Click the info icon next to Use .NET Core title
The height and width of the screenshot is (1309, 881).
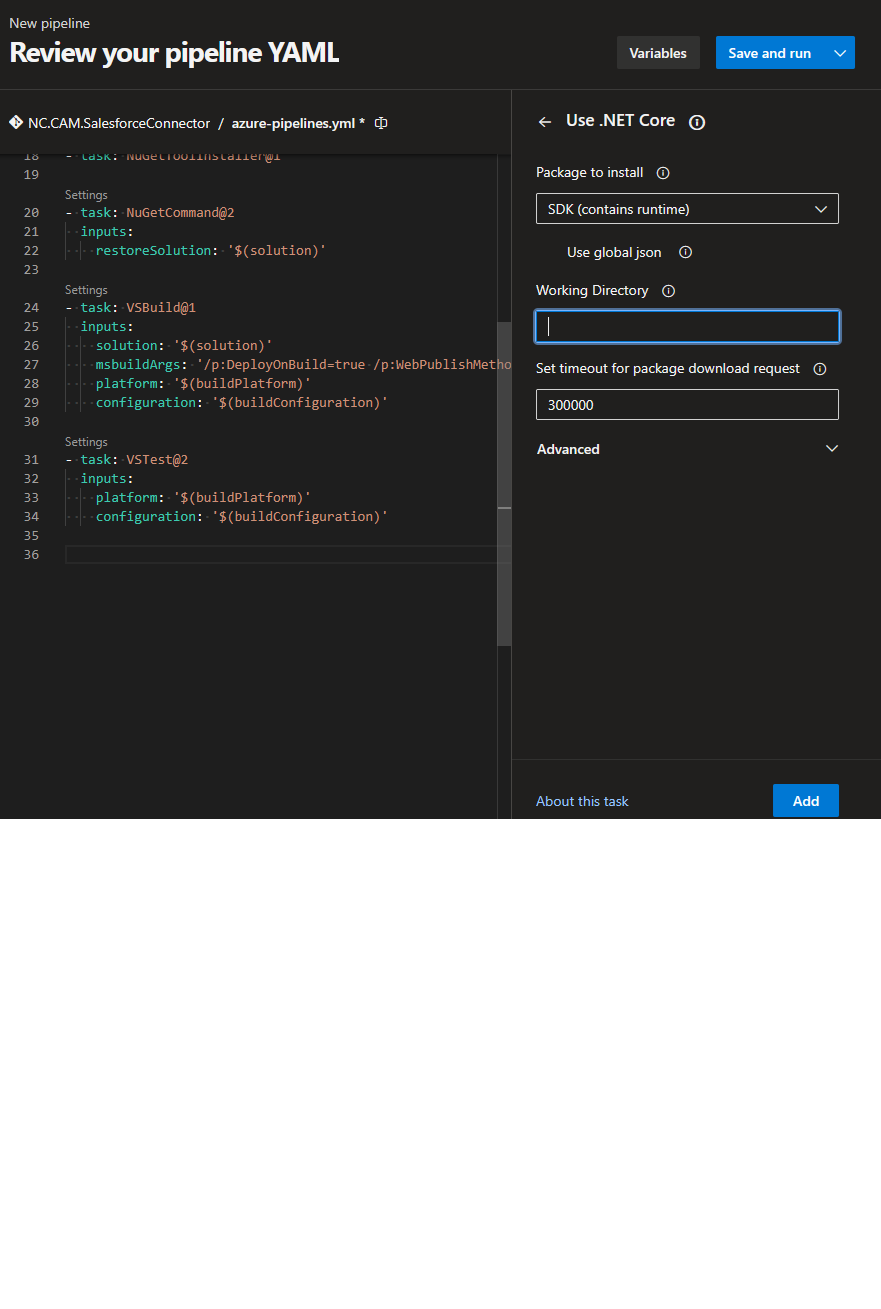pos(697,122)
